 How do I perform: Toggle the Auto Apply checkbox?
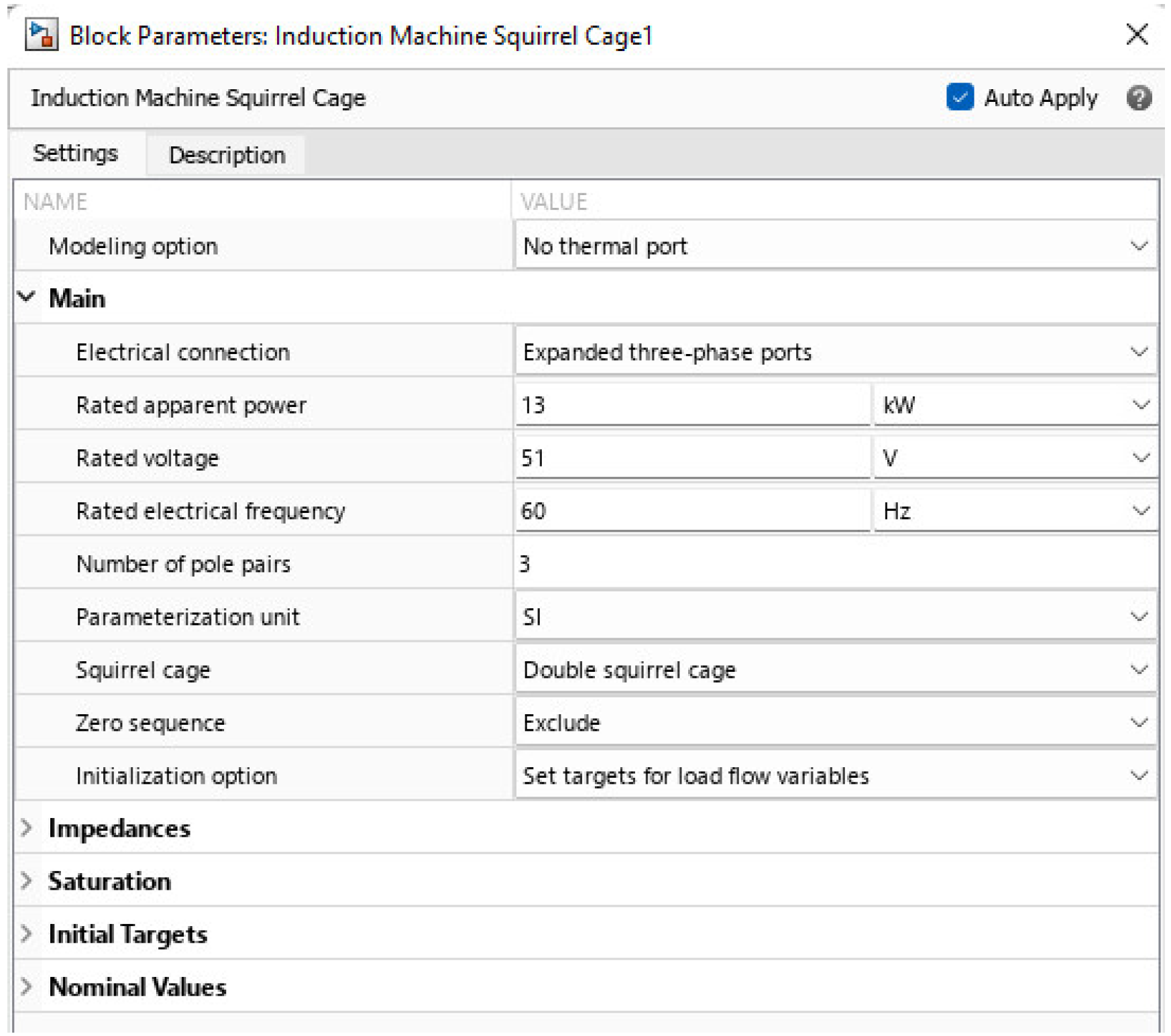pyautogui.click(x=960, y=97)
